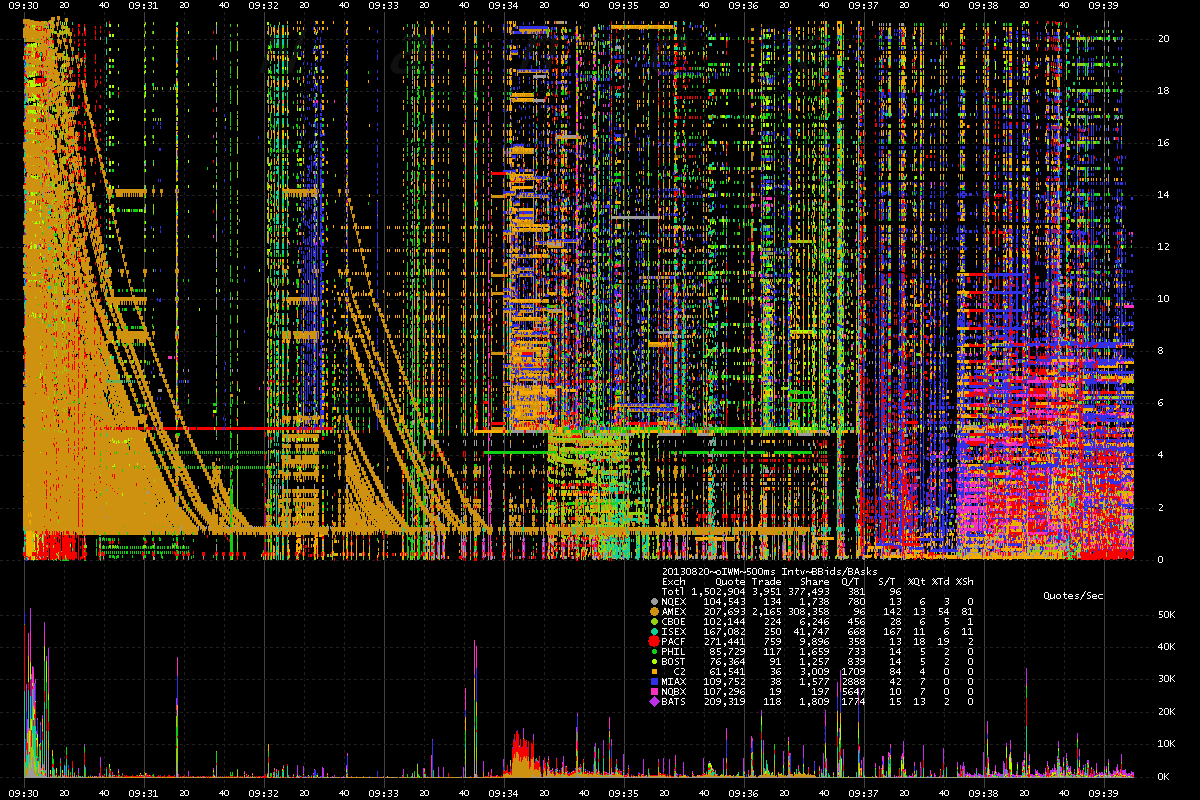This screenshot has height=800, width=1200.
Task: Click 09:30 marker on bottom time axis
Action: (x=24, y=793)
